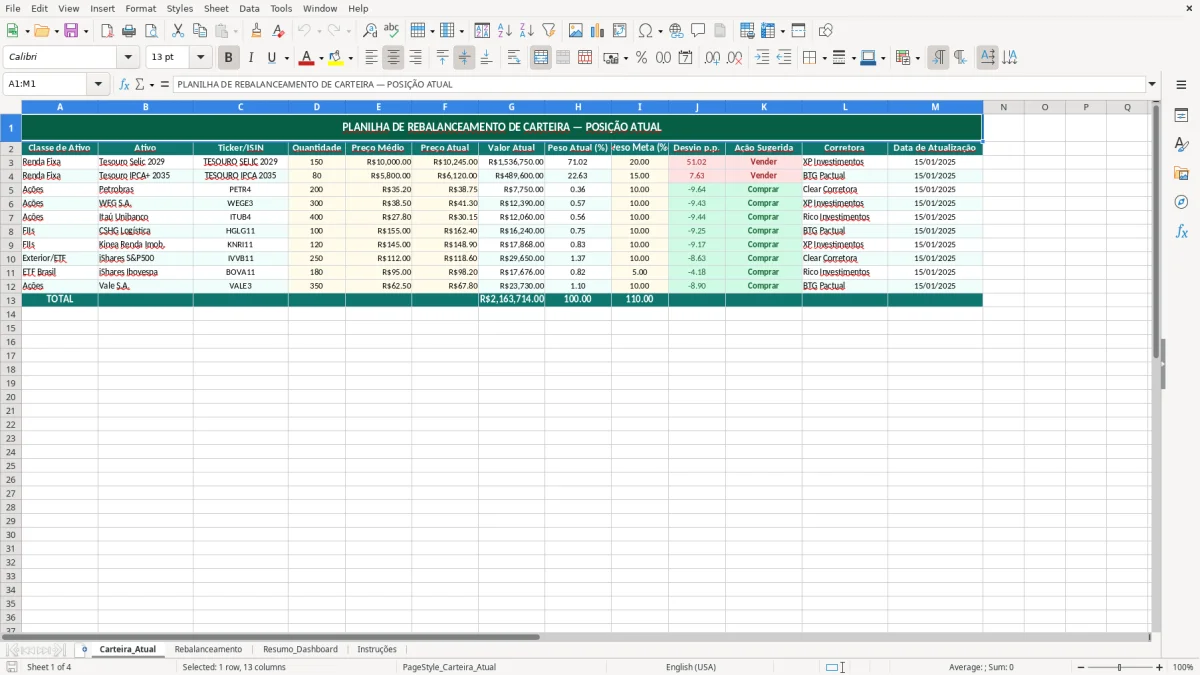Toggle Merge and Center Cells

541,58
